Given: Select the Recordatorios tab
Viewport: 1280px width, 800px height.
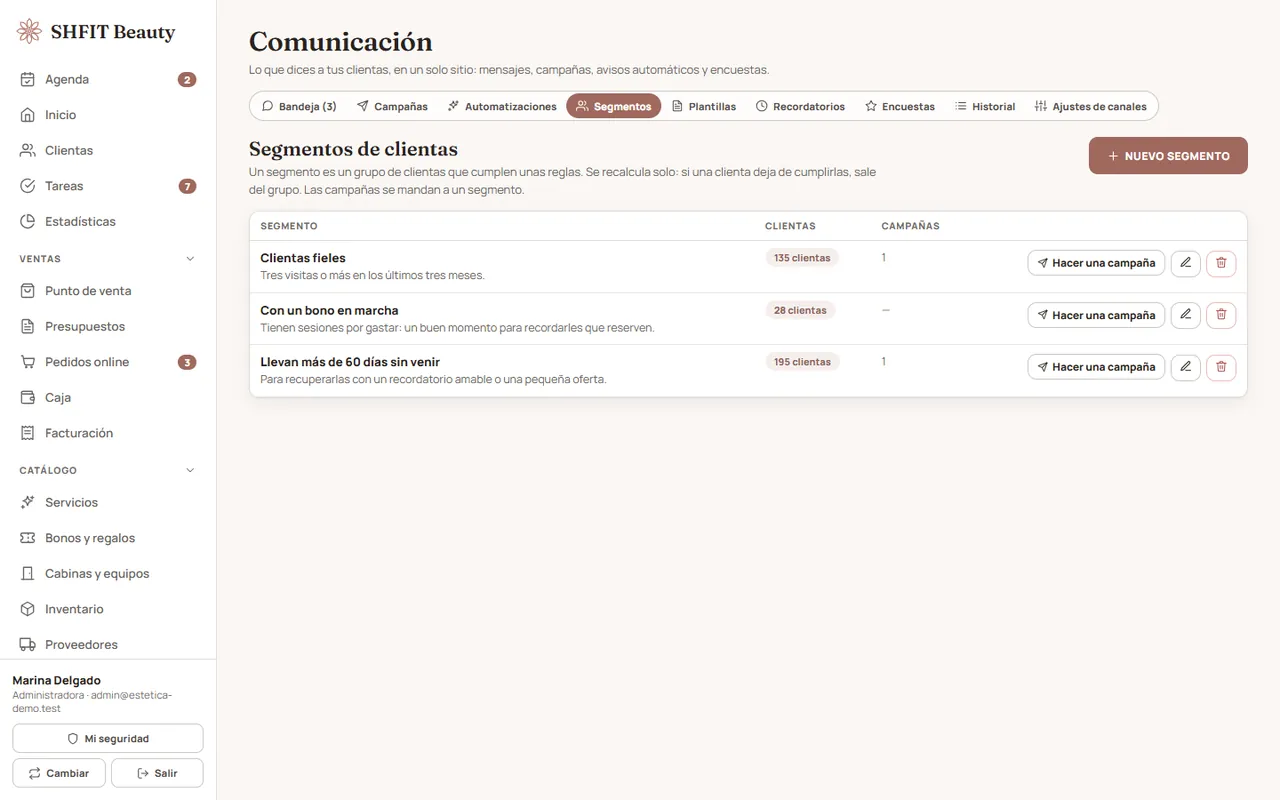Looking at the screenshot, I should 800,106.
